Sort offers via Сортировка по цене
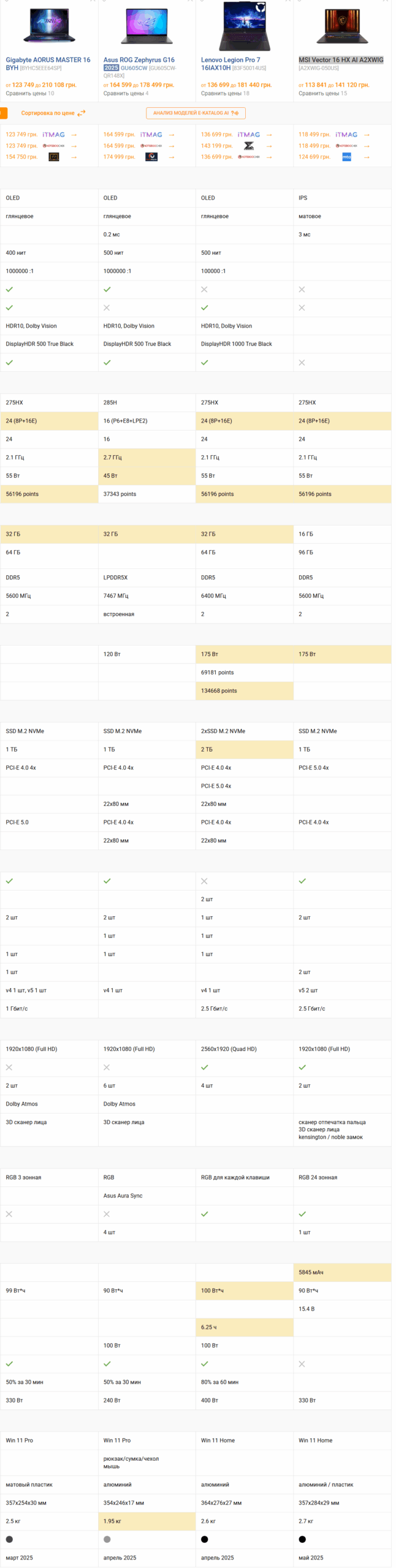 point(48,113)
